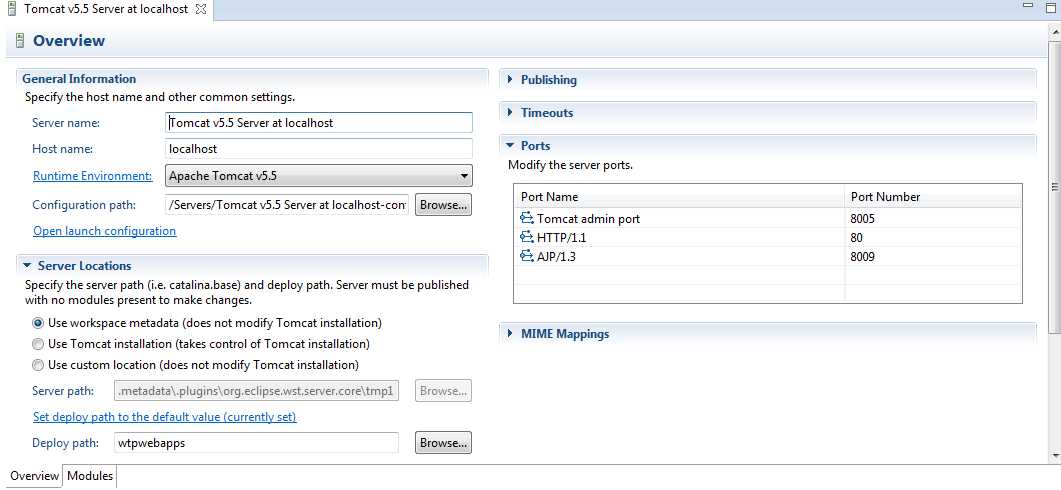Click into the Host name field

pyautogui.click(x=319, y=149)
